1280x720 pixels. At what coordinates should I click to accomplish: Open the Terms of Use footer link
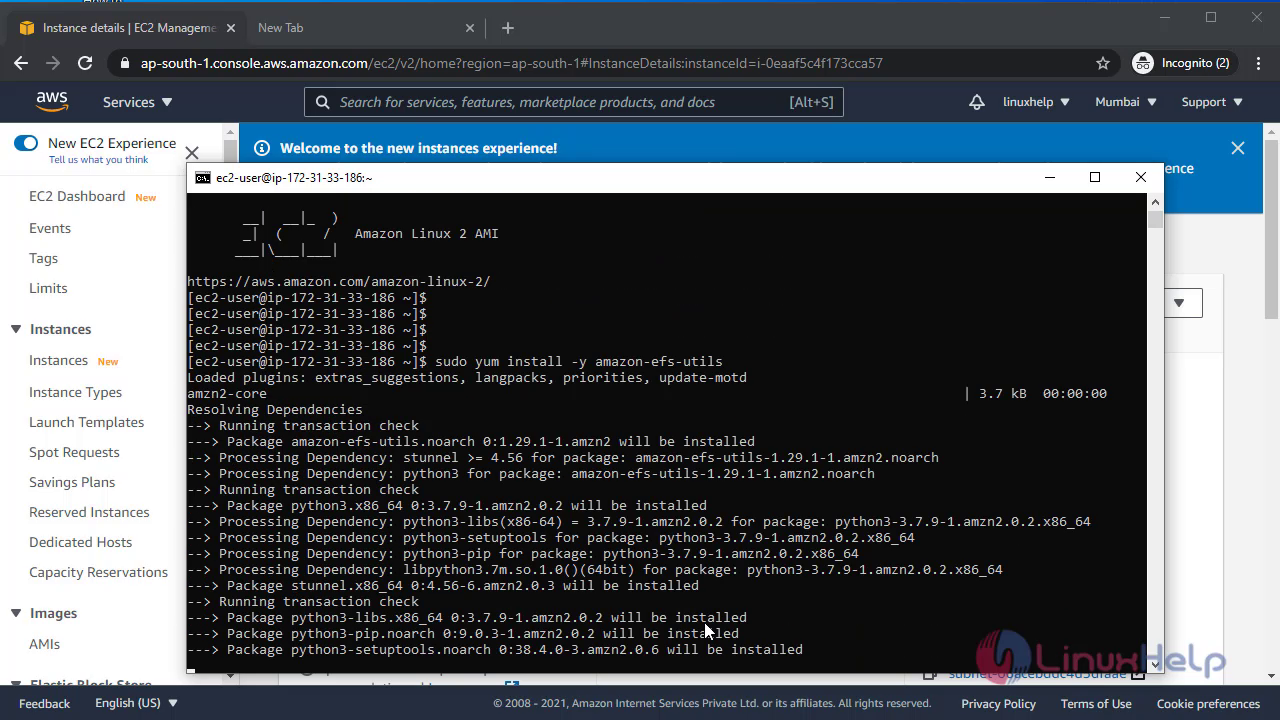tap(1096, 703)
